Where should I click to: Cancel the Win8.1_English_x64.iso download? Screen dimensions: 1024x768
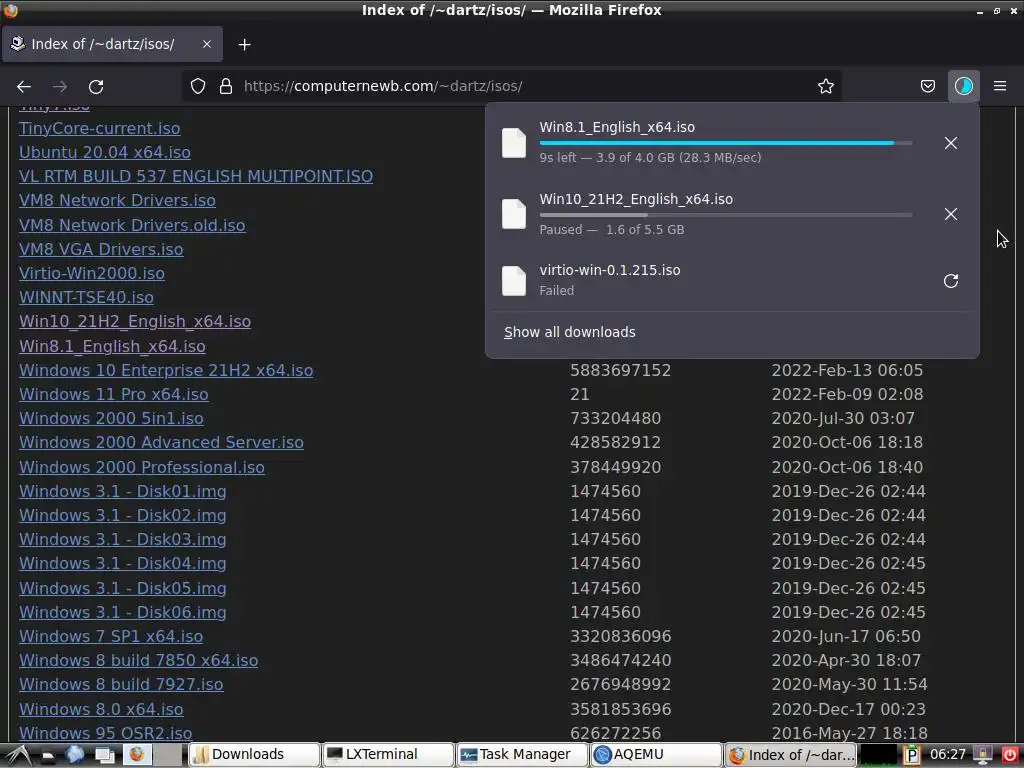point(951,143)
